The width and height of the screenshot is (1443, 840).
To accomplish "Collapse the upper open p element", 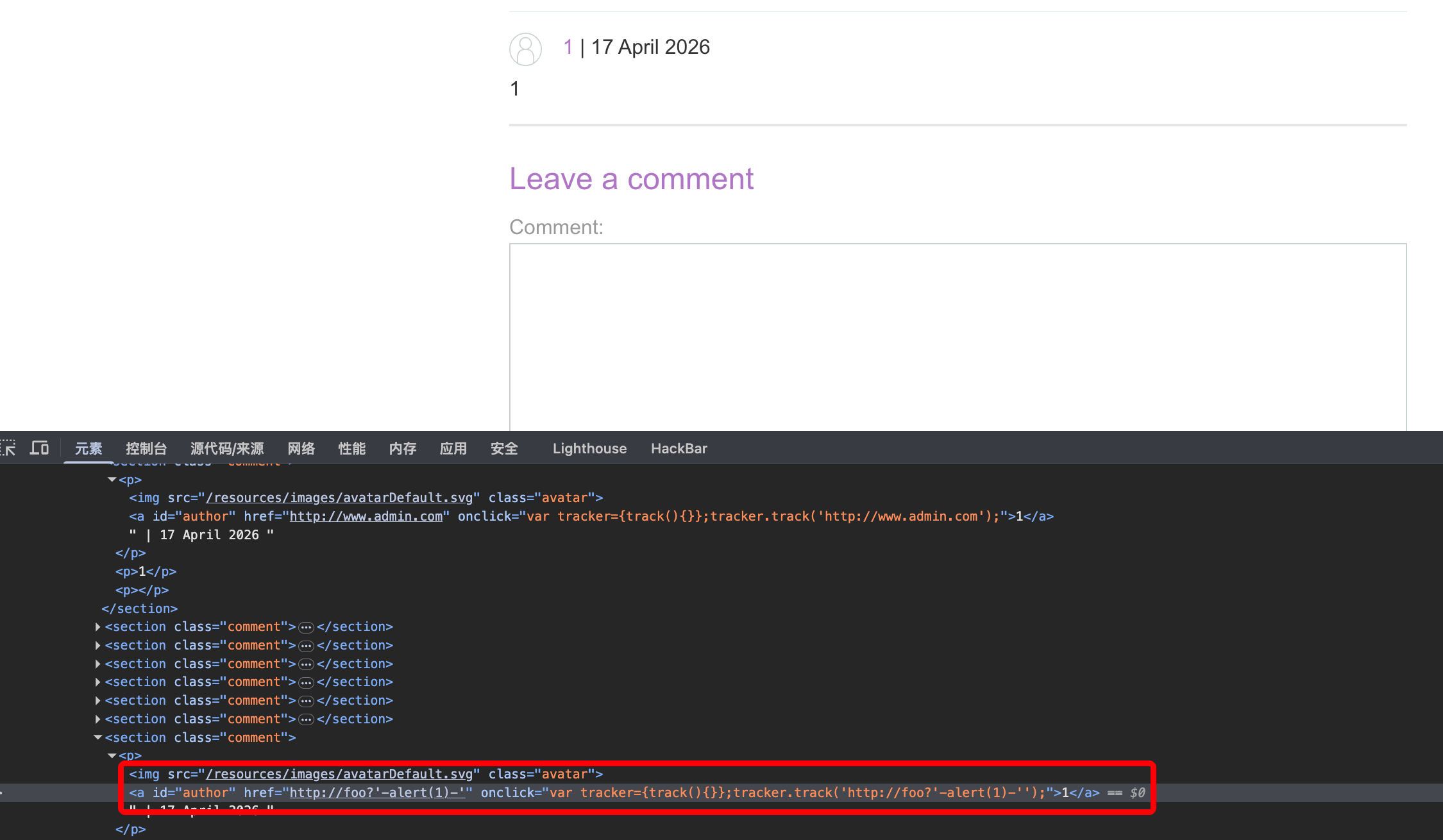I will click(112, 480).
